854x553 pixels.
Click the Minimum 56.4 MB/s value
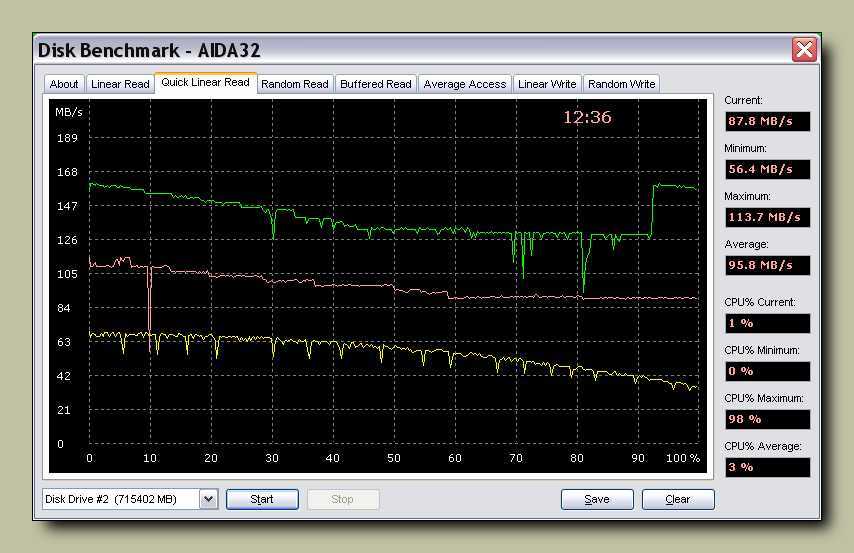click(767, 169)
